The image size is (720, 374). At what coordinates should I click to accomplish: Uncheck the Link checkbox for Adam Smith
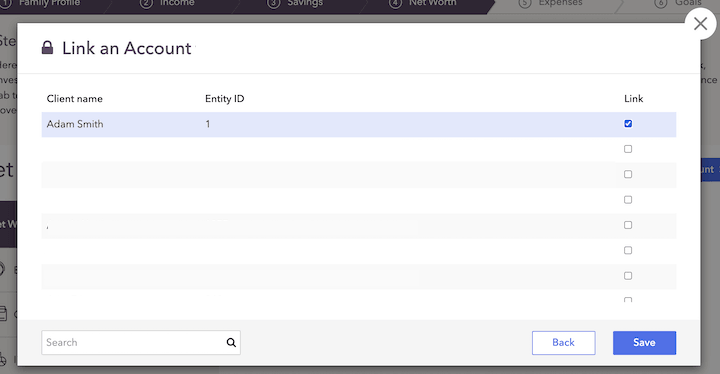point(628,124)
